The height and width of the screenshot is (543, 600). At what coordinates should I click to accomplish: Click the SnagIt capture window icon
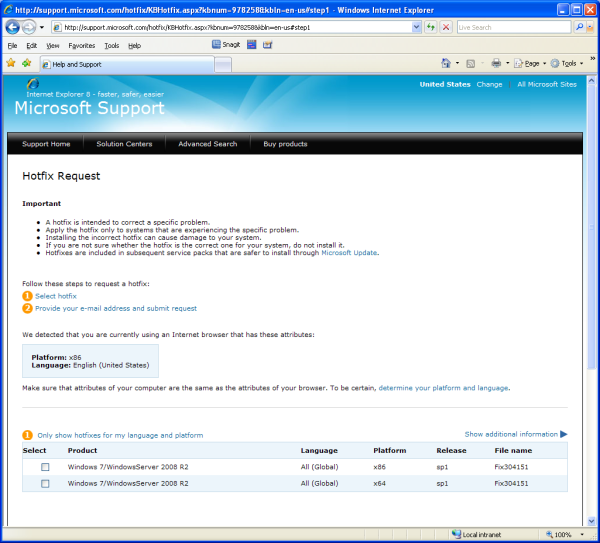(x=251, y=45)
